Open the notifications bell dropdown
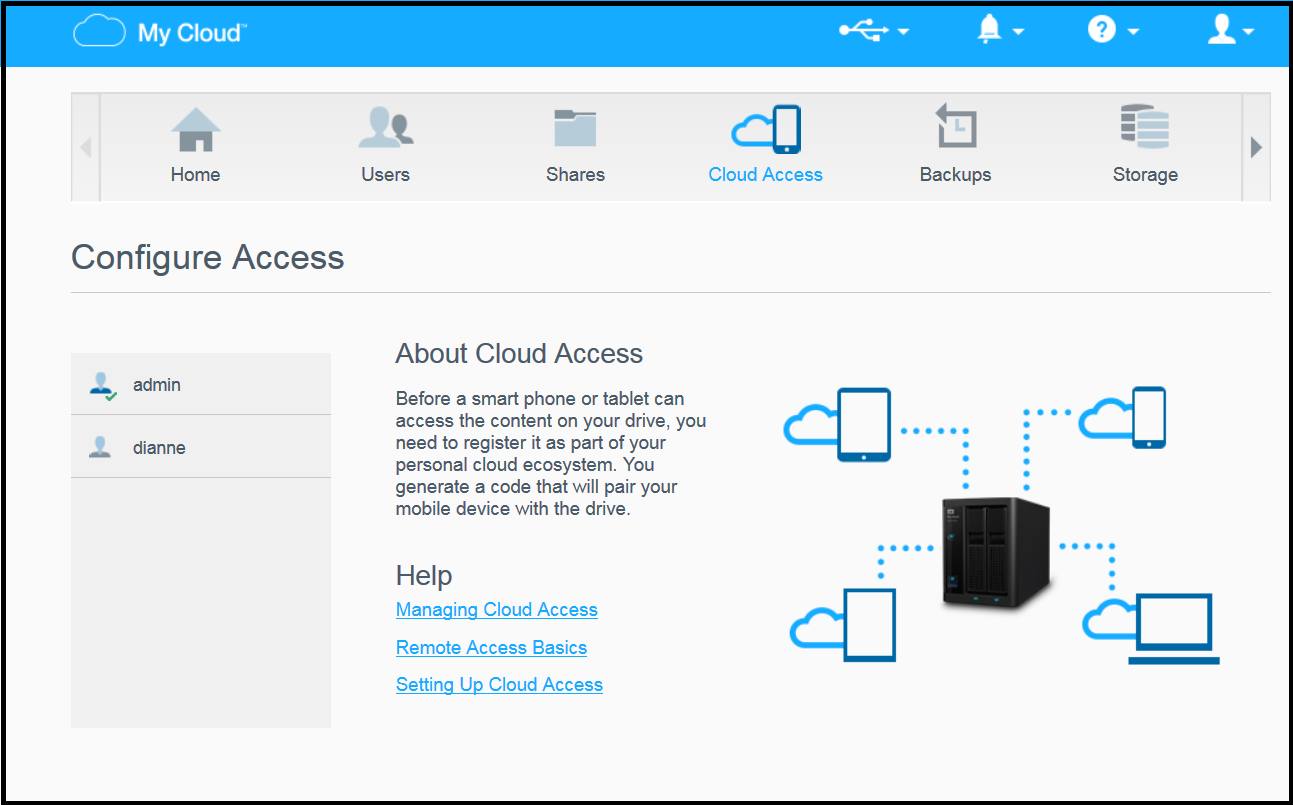The height and width of the screenshot is (805, 1293). pos(1000,31)
